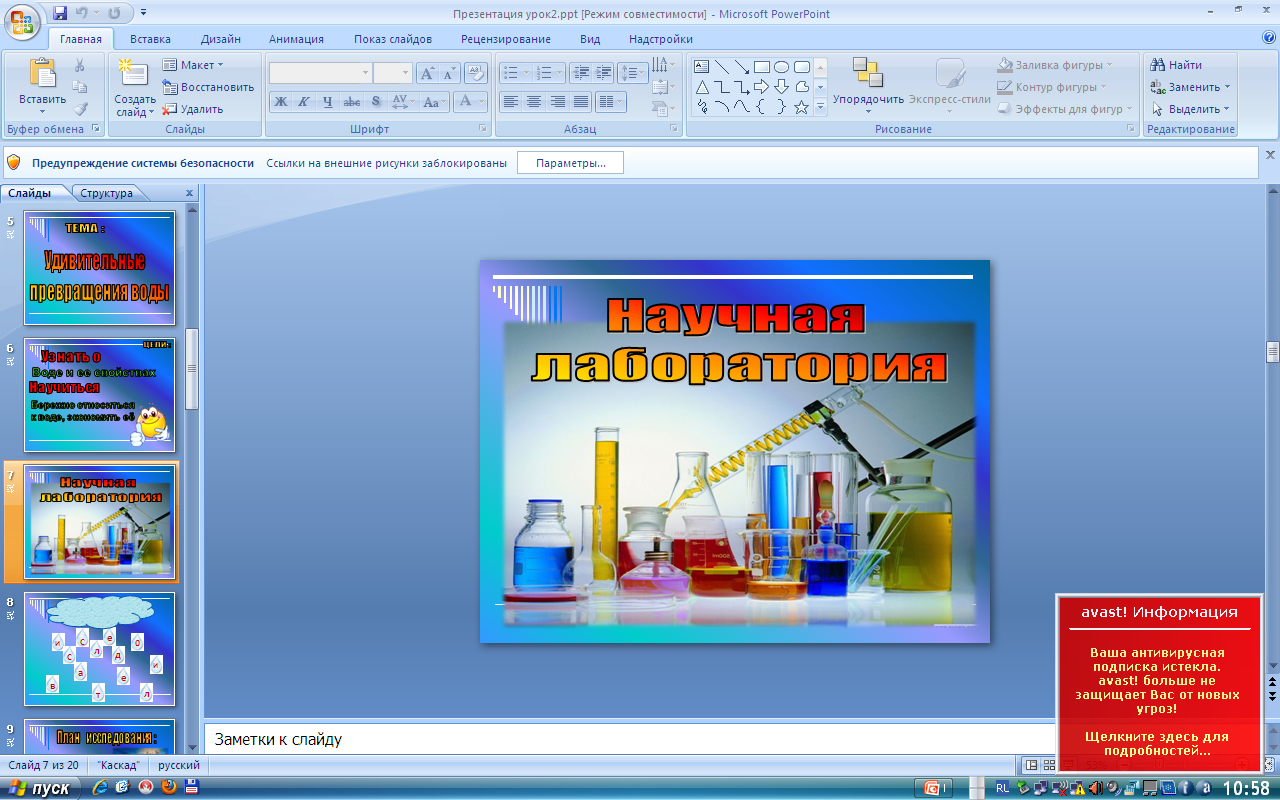Select slide 5 Удивительные превращения воды thumbnail
Viewport: 1280px width, 800px height.
pyautogui.click(x=99, y=268)
